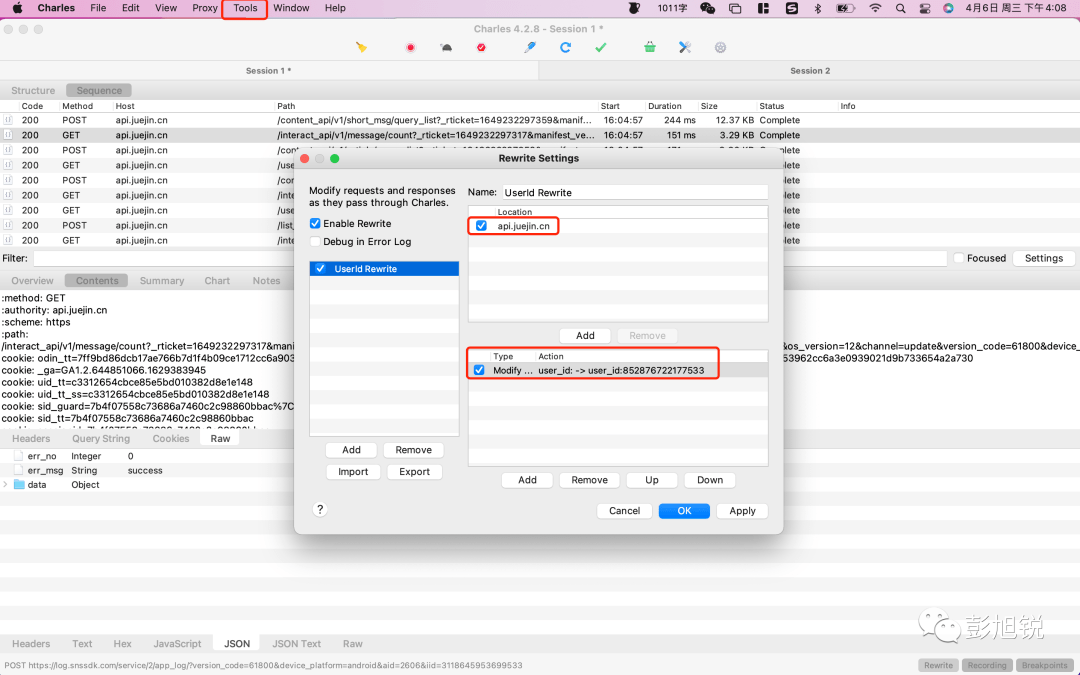1080x675 pixels.
Task: Click the Rewrite status bar button
Action: coord(939,665)
